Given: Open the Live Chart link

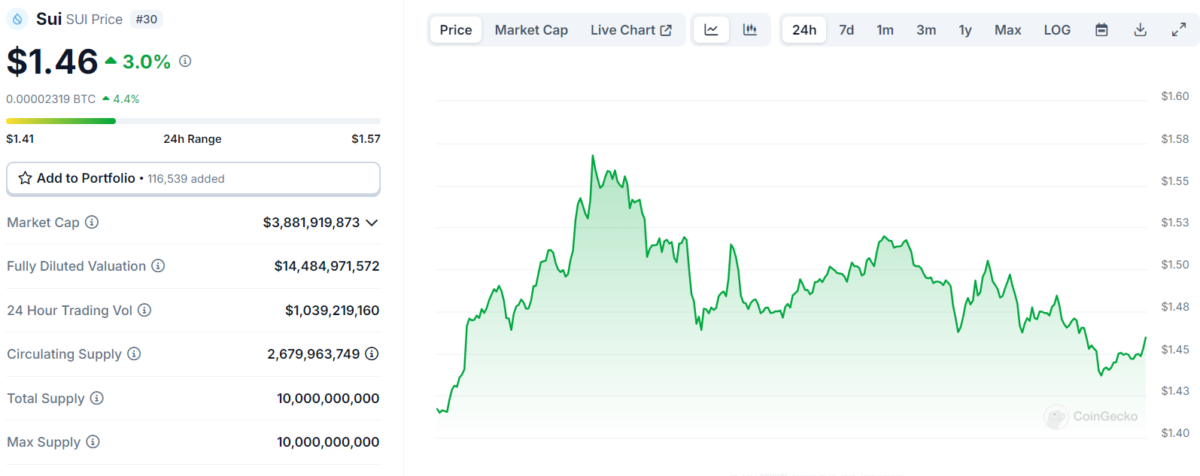Looking at the screenshot, I should [x=631, y=30].
